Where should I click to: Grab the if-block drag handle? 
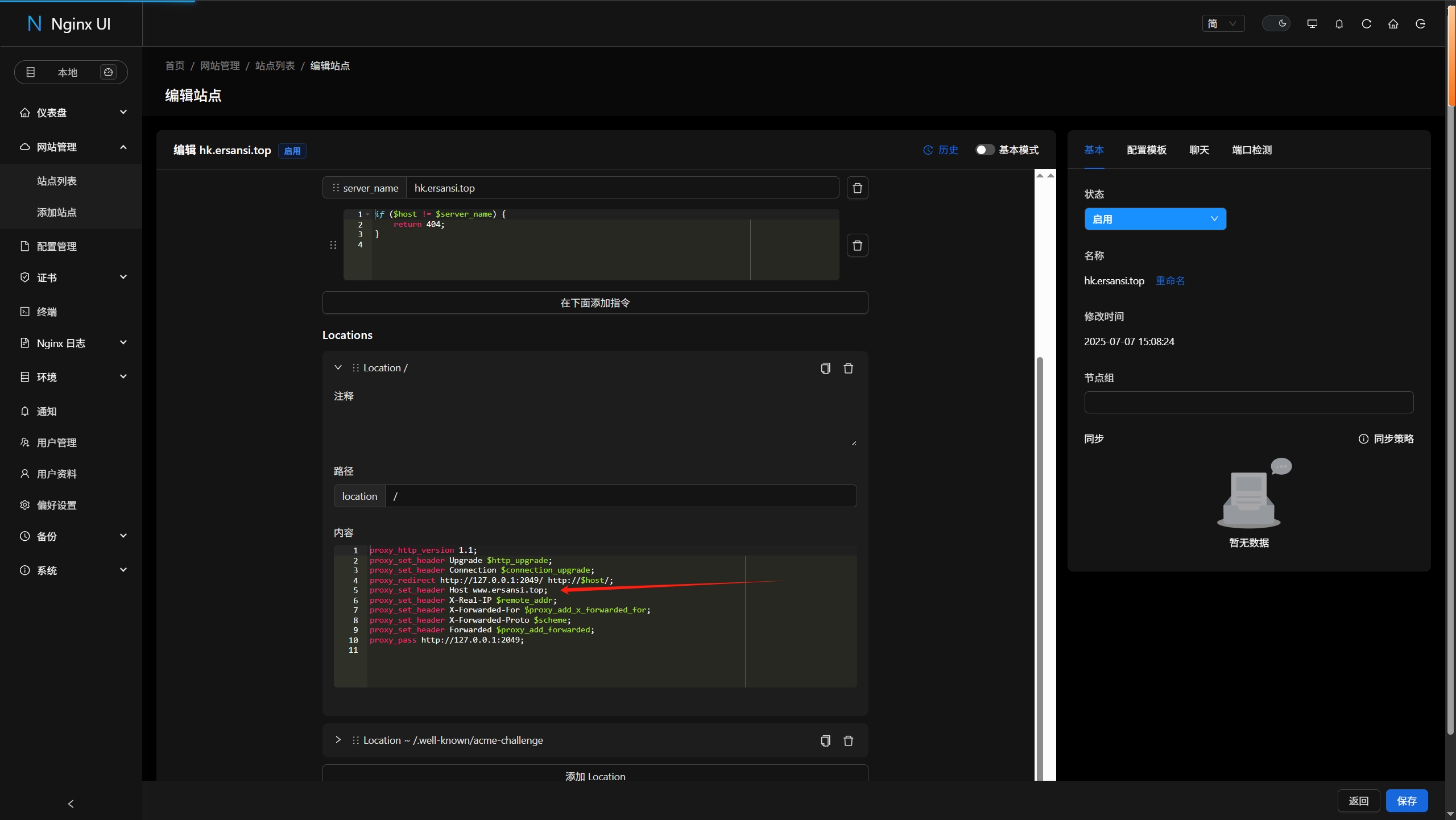333,245
